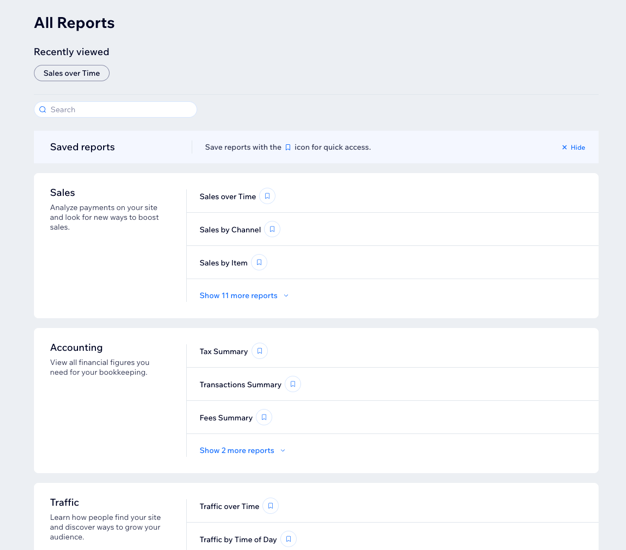The image size is (626, 550).
Task: Bookmark the Traffic over Time report
Action: [x=270, y=507]
